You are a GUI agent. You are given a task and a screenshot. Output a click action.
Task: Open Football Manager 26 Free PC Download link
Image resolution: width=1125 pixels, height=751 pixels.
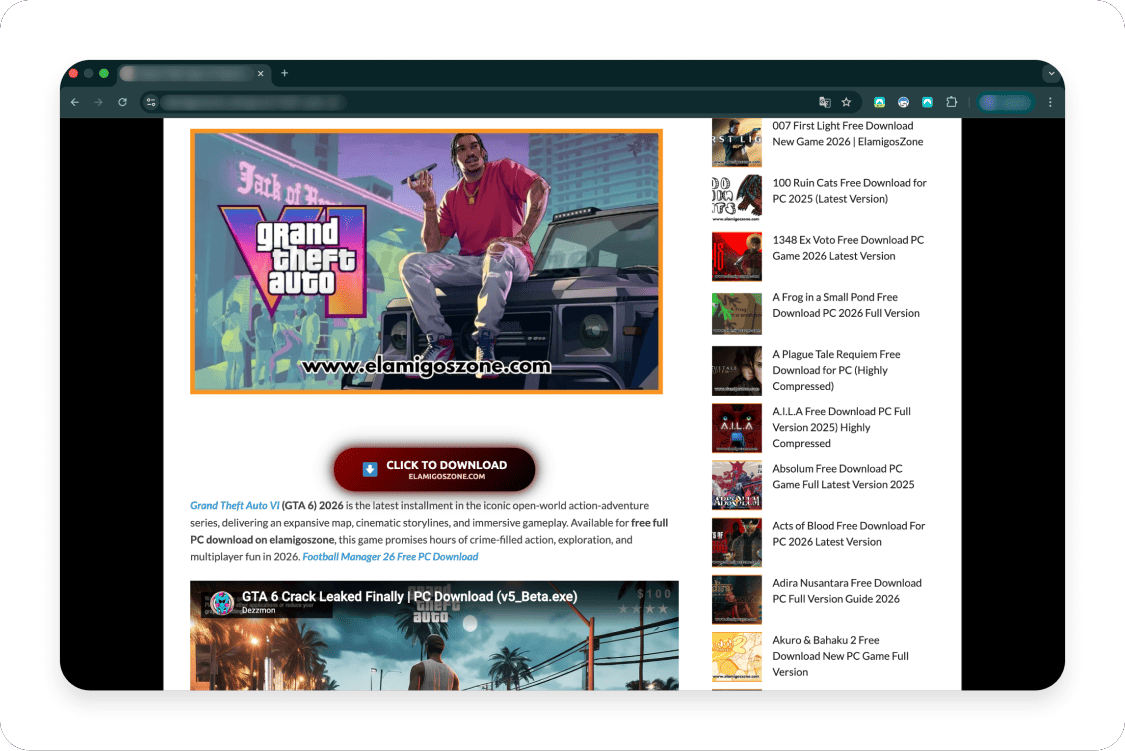390,557
